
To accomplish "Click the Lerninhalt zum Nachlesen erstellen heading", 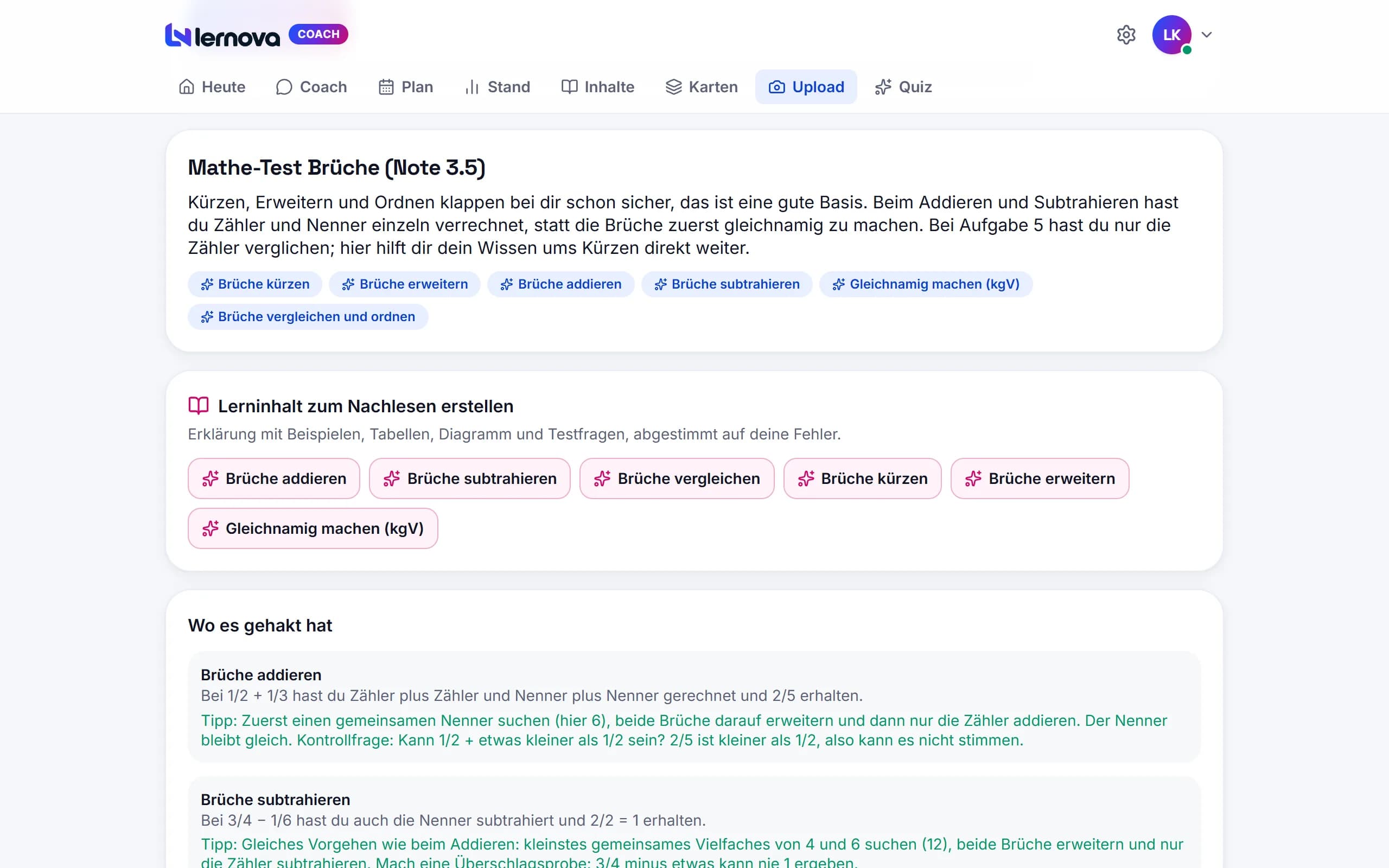I will coord(366,406).
